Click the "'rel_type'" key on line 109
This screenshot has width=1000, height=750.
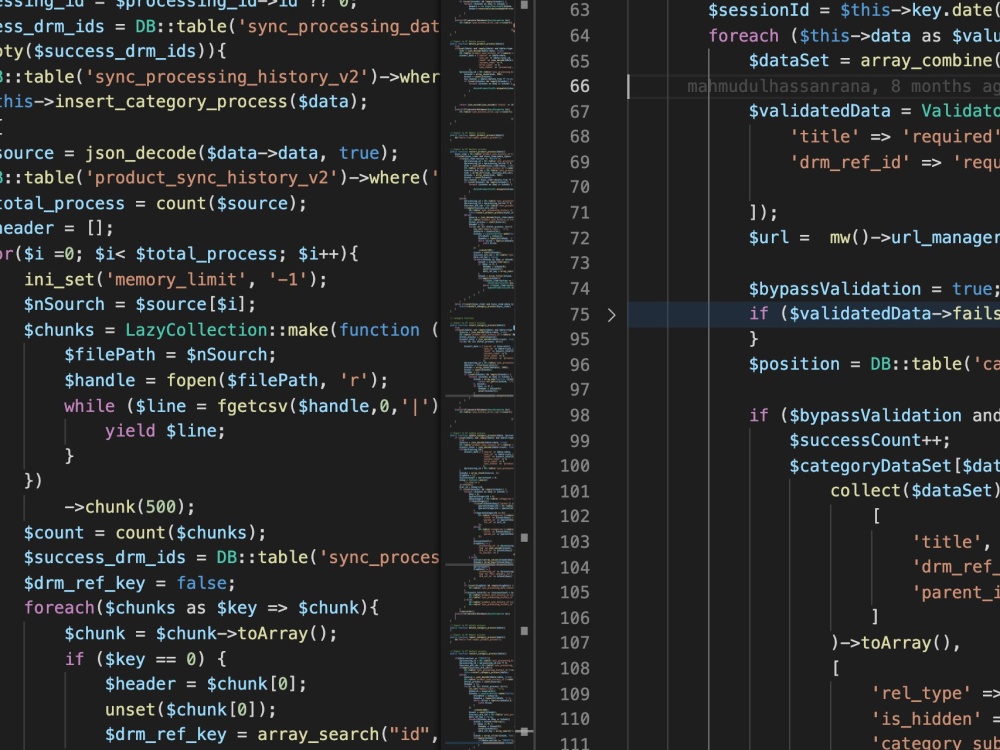pyautogui.click(x=921, y=693)
